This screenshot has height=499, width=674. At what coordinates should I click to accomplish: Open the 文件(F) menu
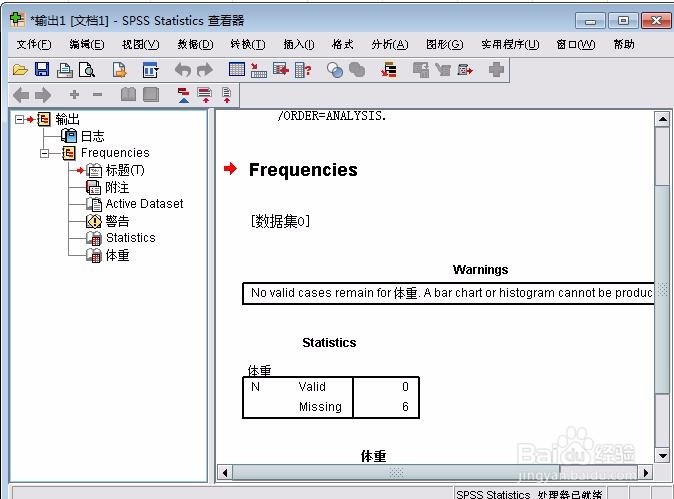click(34, 44)
